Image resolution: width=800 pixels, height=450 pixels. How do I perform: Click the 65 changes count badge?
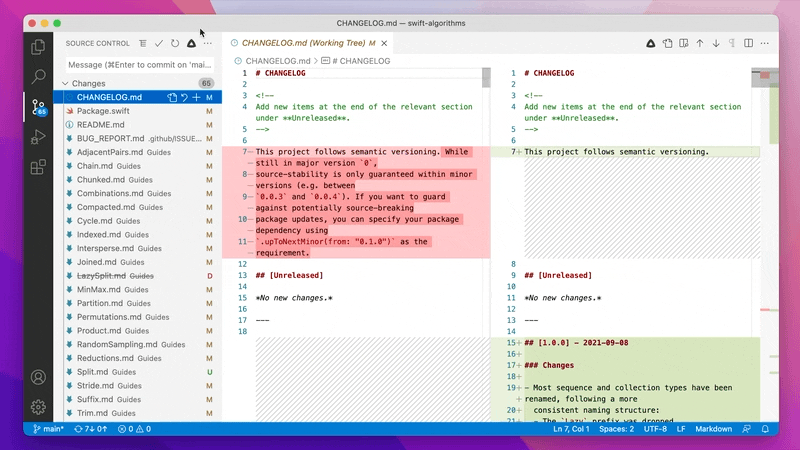pyautogui.click(x=206, y=83)
